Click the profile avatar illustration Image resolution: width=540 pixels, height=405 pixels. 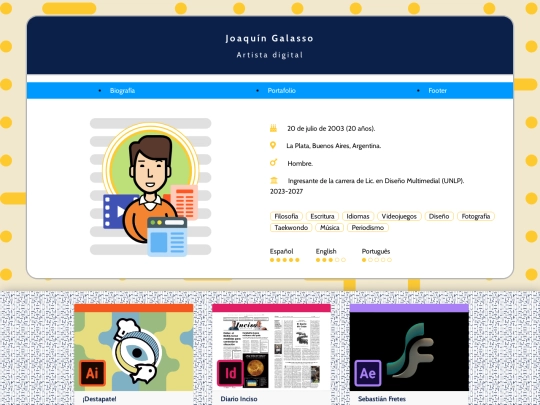tap(150, 187)
